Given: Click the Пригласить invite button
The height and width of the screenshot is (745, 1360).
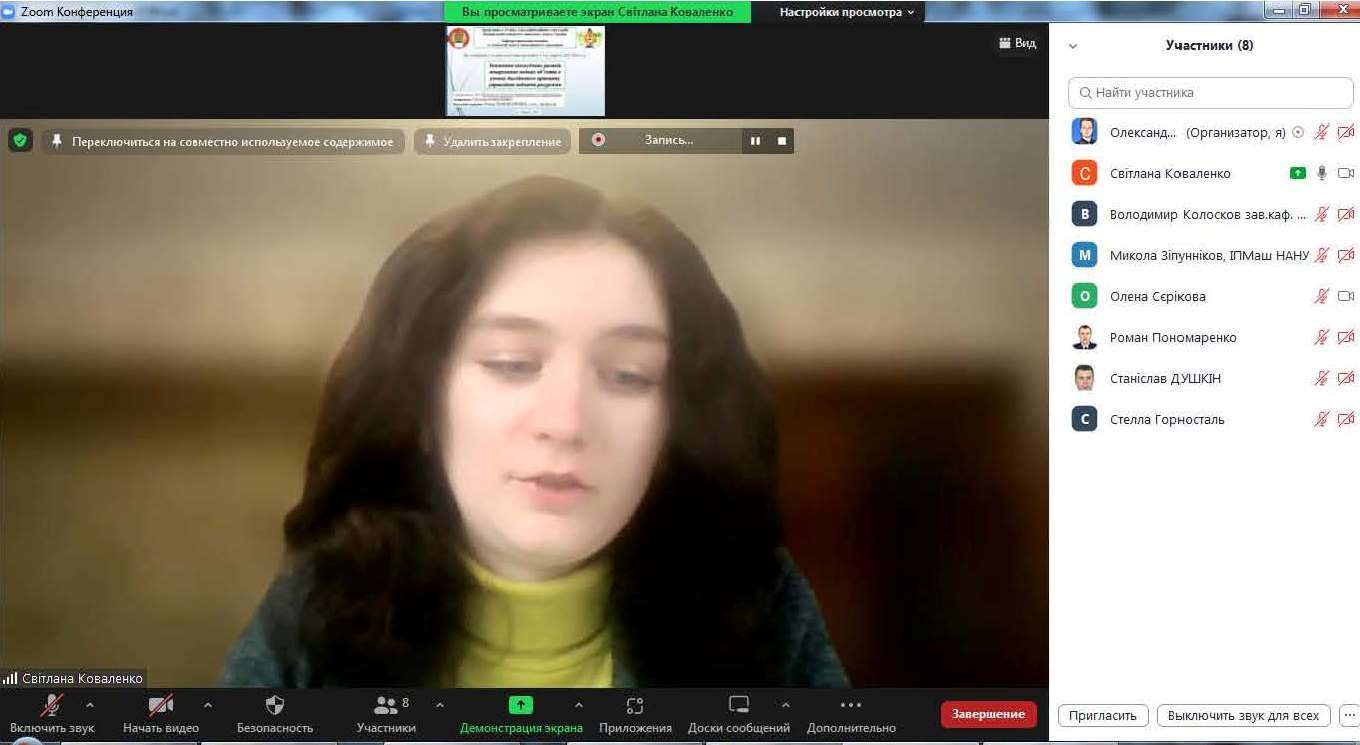Looking at the screenshot, I should 1102,715.
